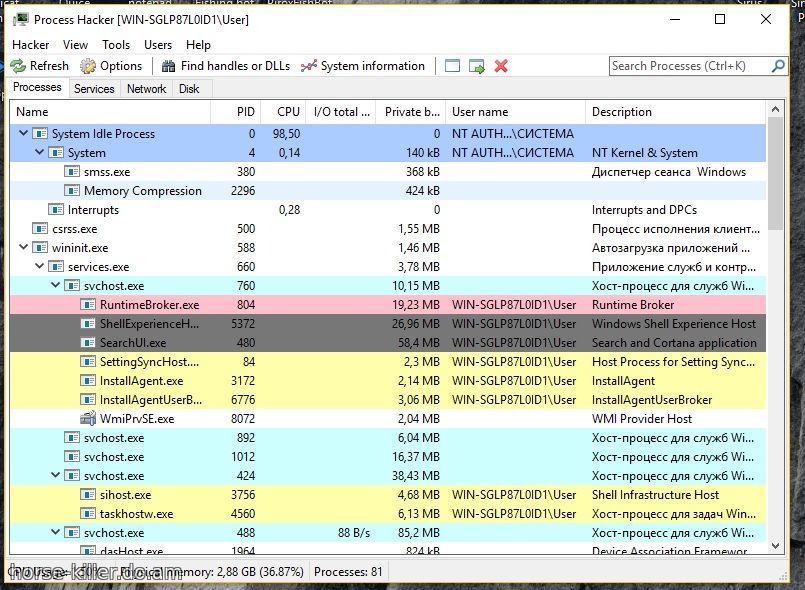Sort by the CPU column header

pos(284,112)
